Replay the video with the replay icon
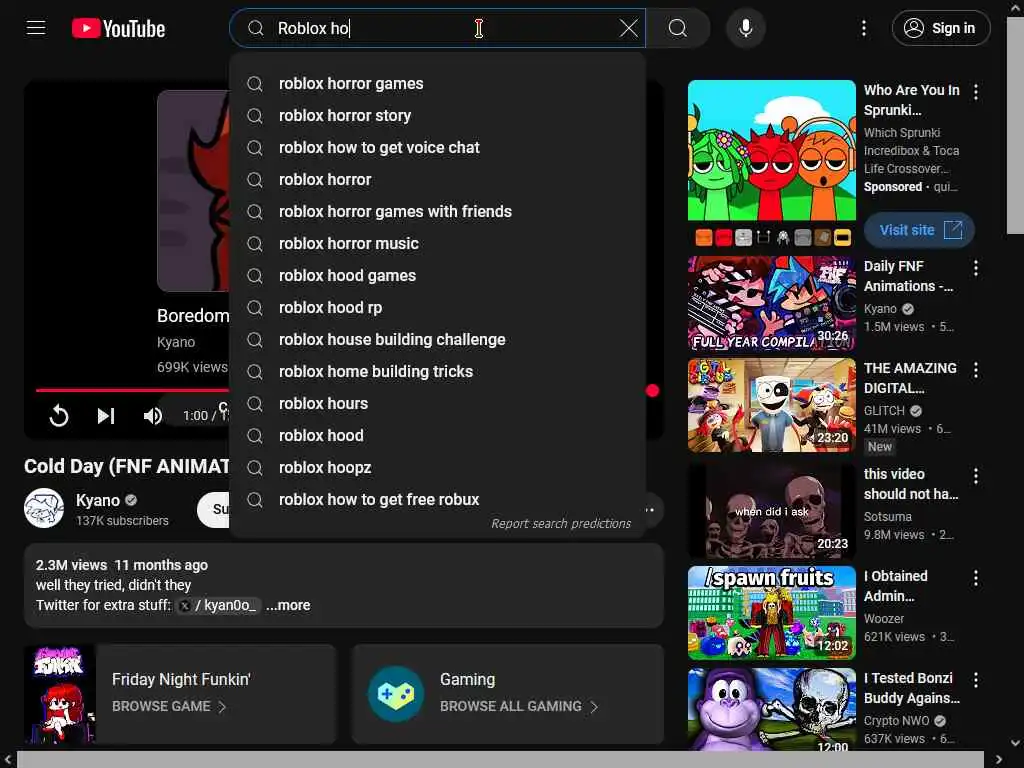This screenshot has width=1024, height=768. tap(59, 415)
